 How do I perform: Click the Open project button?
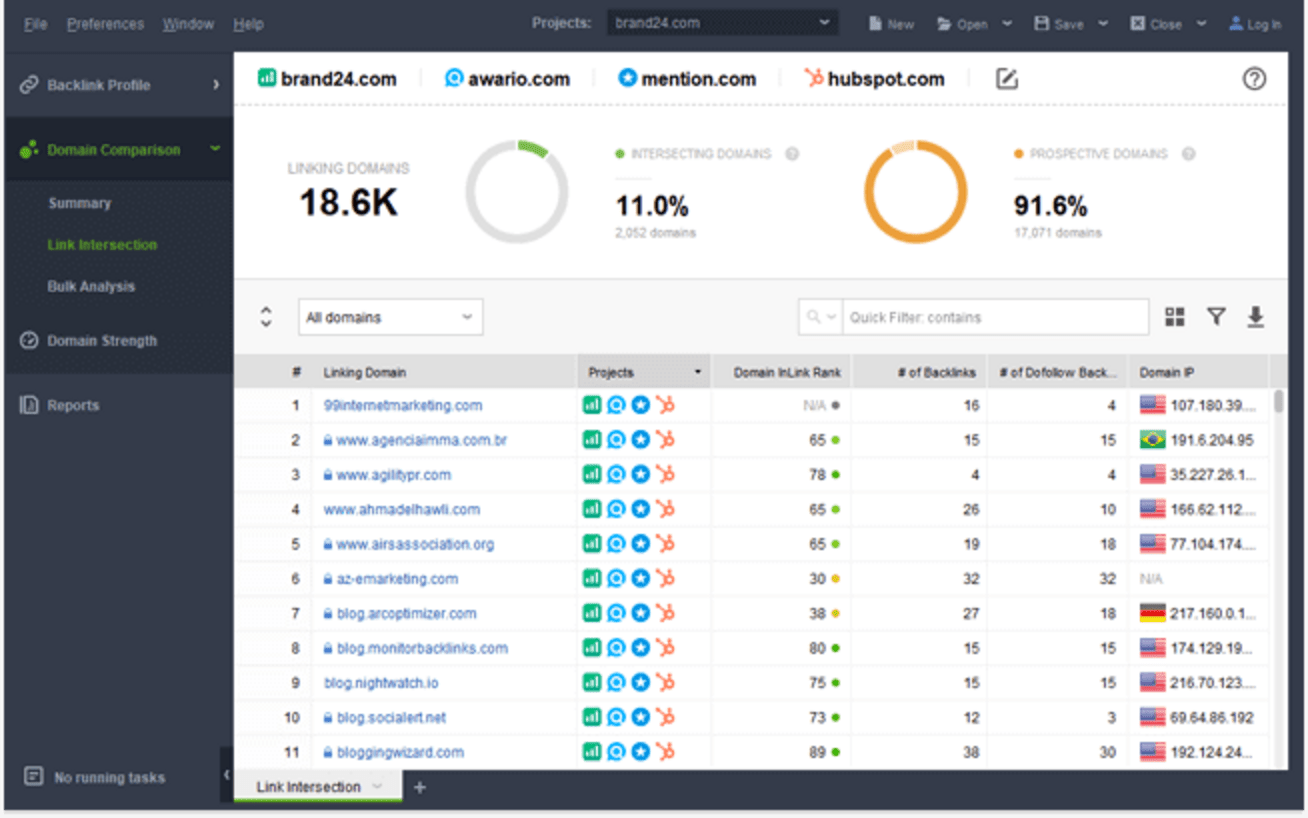pyautogui.click(x=962, y=24)
